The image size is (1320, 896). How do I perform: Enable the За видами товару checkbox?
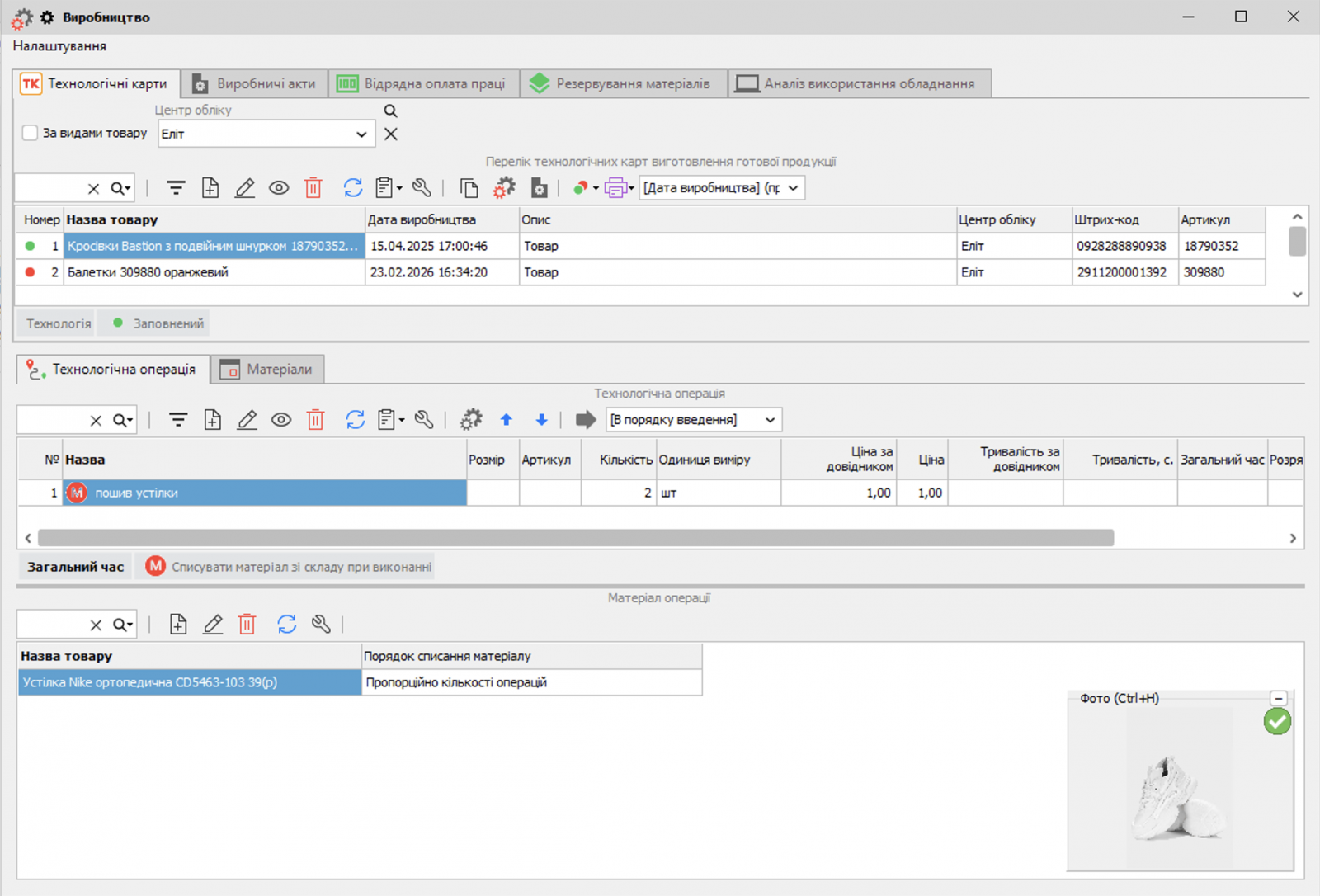point(31,133)
